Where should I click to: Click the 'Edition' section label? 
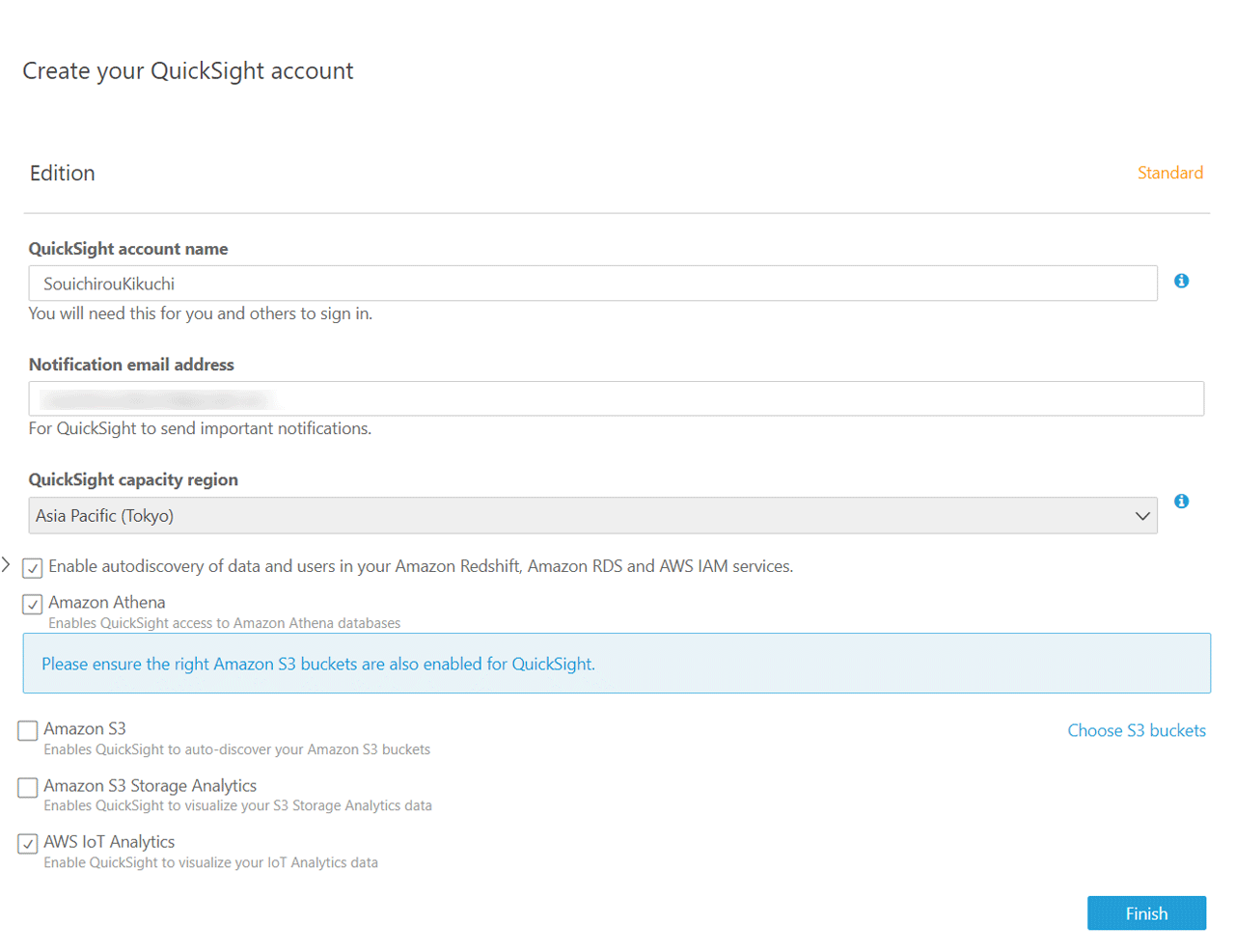(x=63, y=174)
